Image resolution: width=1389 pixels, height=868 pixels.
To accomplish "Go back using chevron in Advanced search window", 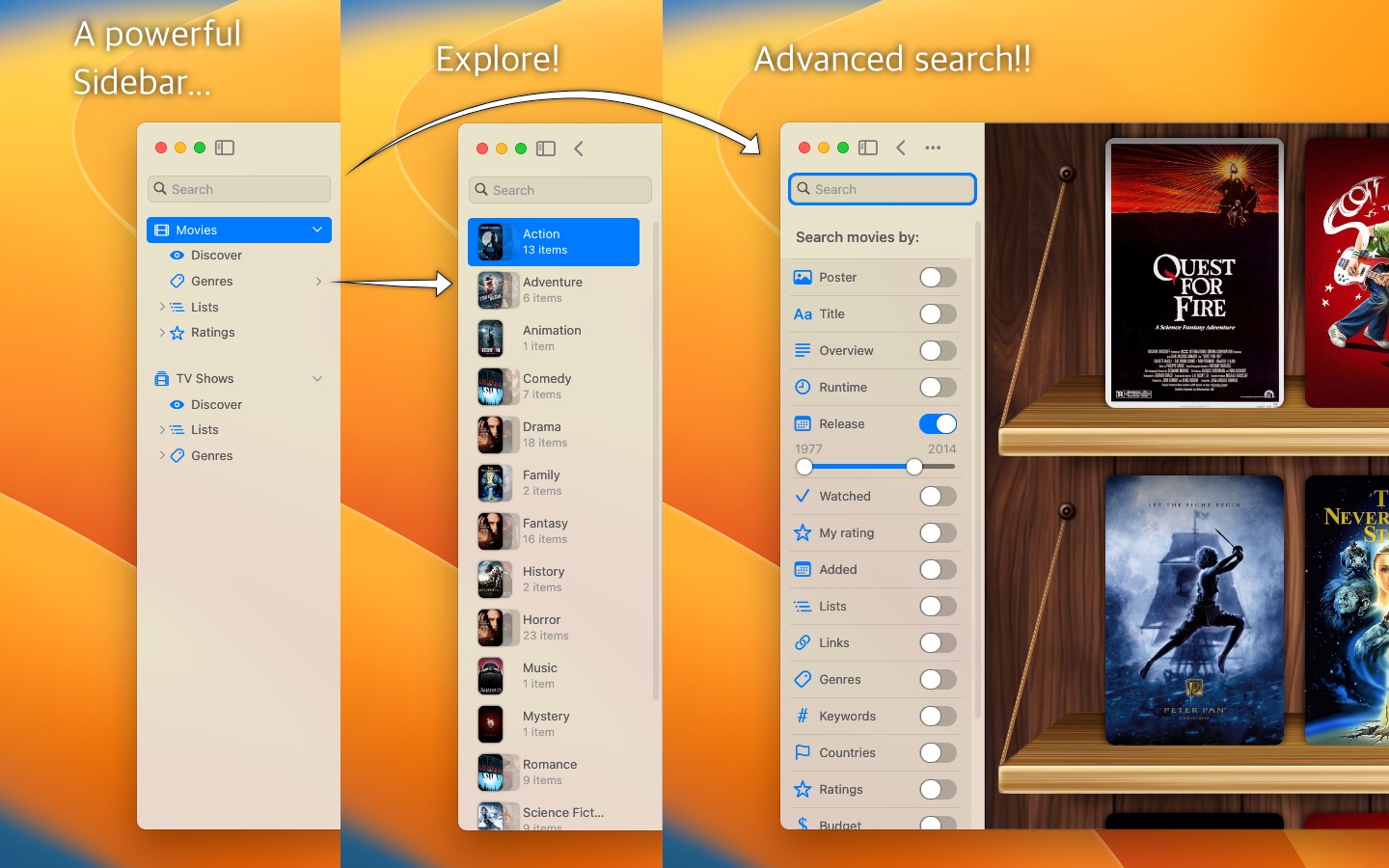I will (901, 148).
